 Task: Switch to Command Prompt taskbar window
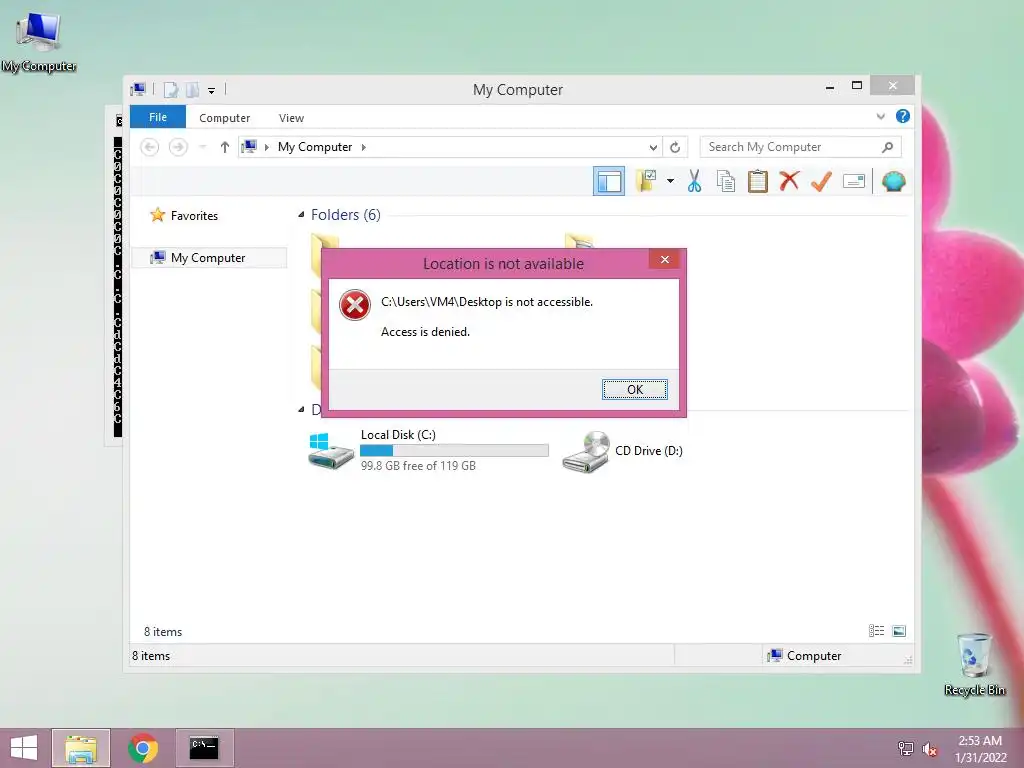click(x=204, y=748)
